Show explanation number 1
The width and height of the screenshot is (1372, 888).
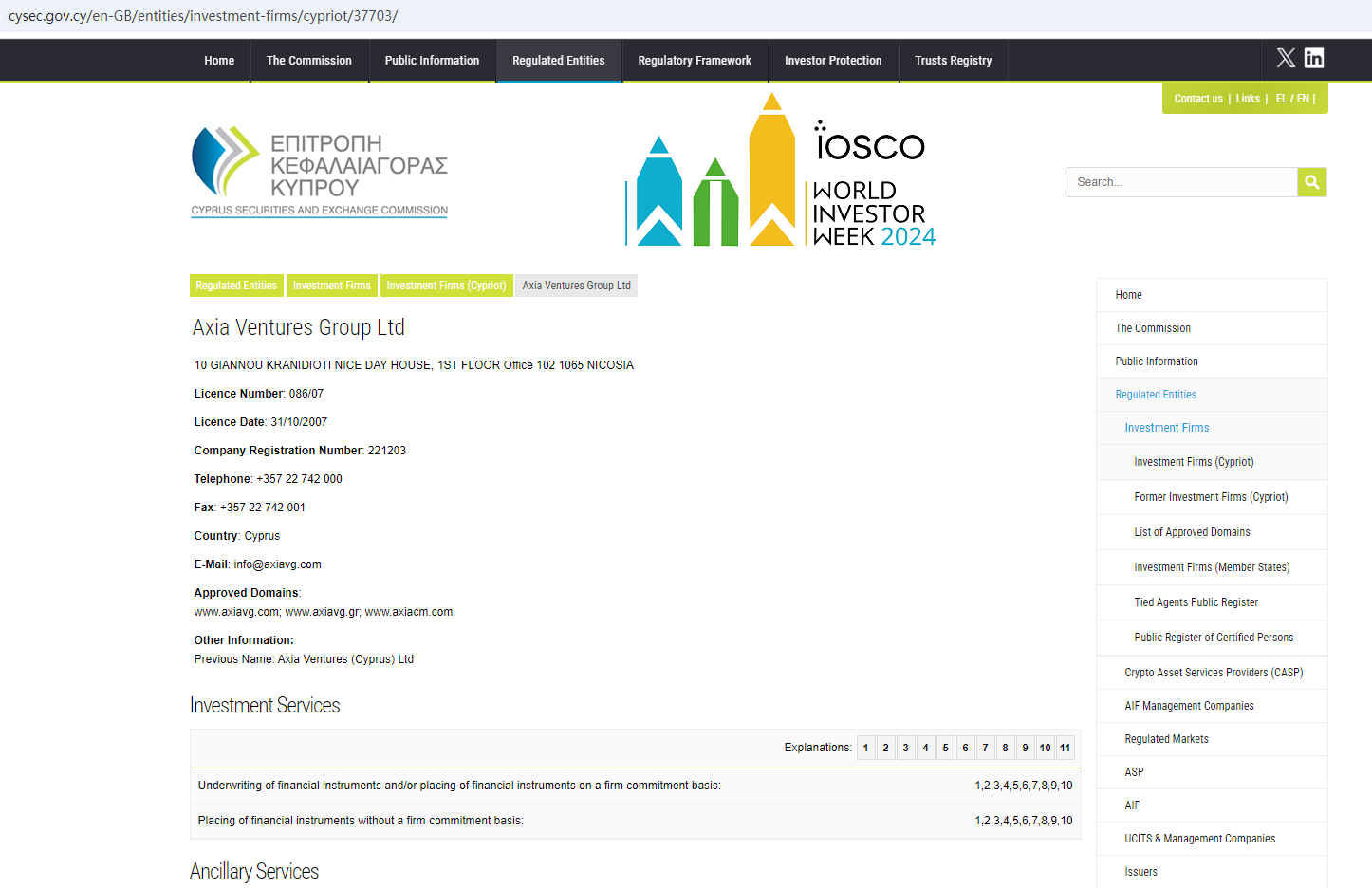(865, 748)
